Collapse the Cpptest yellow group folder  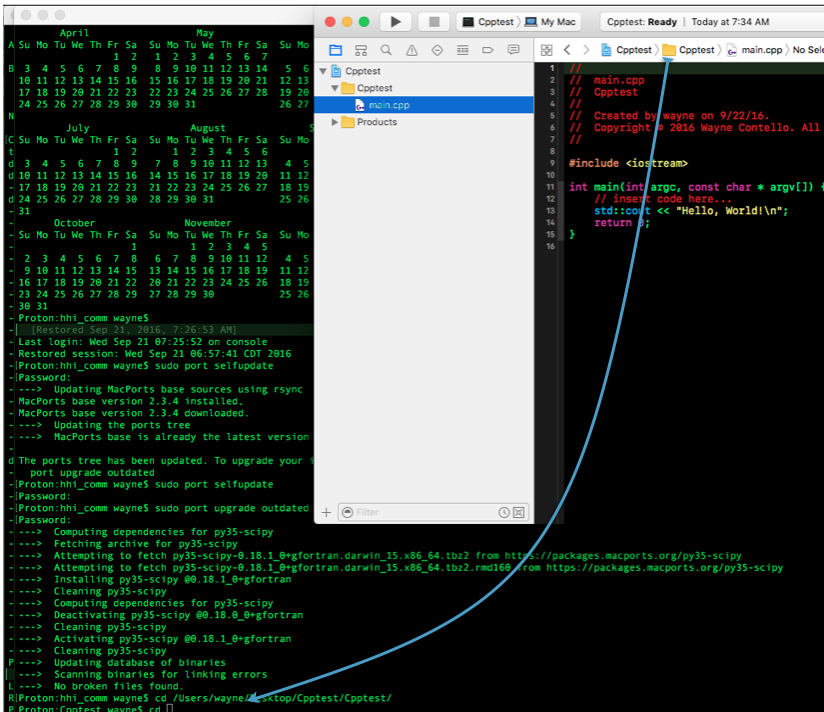[x=335, y=88]
